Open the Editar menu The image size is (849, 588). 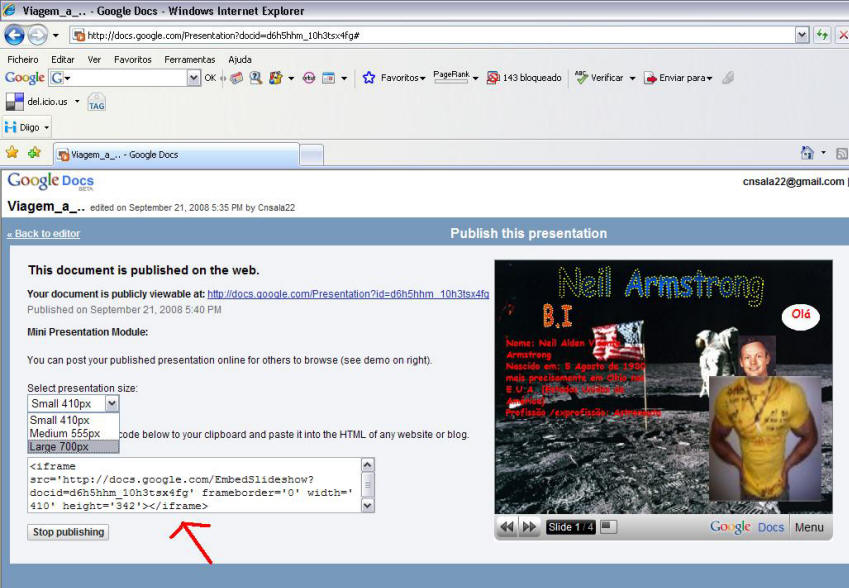(63, 60)
